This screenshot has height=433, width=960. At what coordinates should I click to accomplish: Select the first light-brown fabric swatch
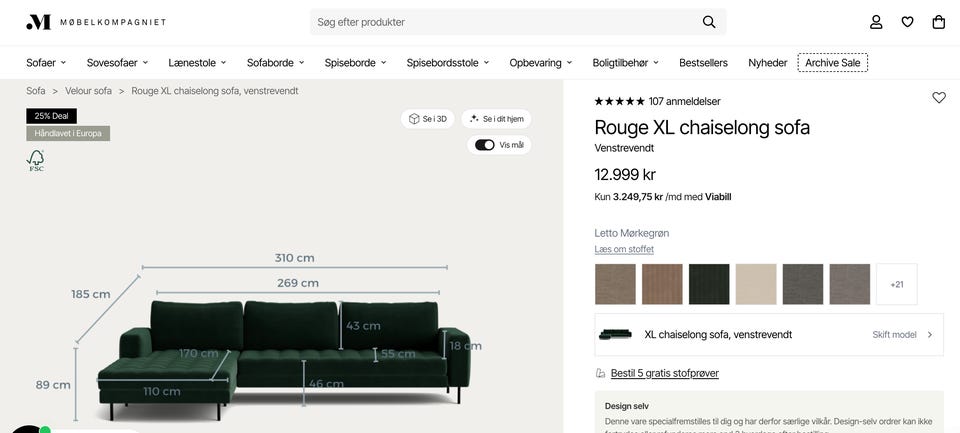pyautogui.click(x=615, y=284)
